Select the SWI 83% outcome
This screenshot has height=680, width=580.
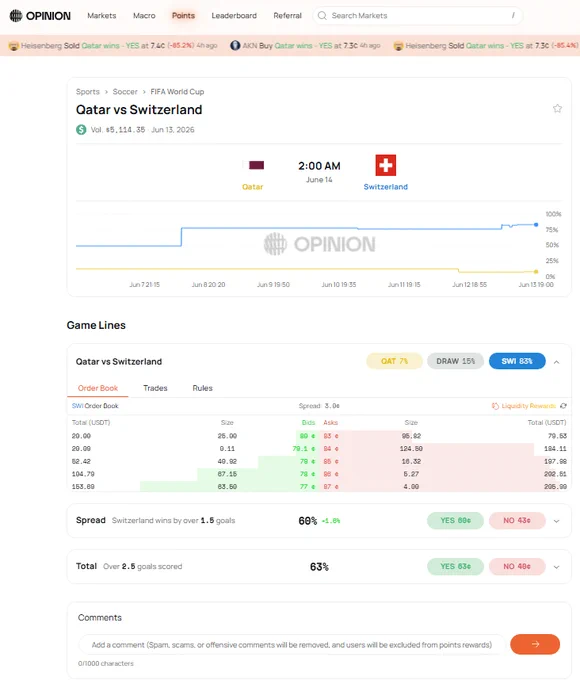[x=517, y=361]
